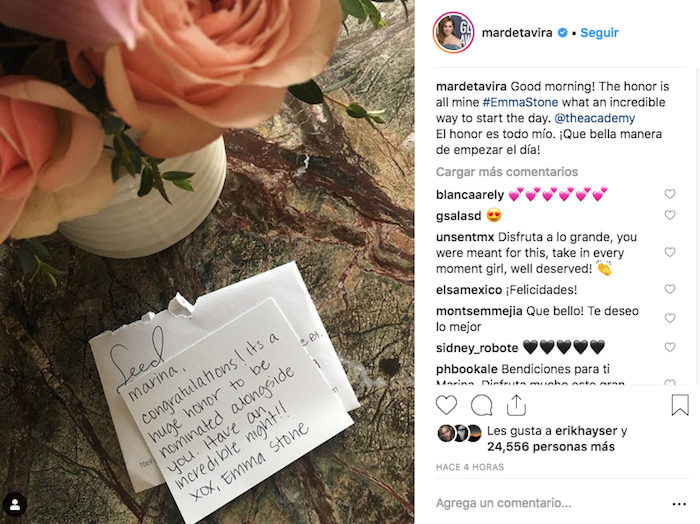Like elsamexico's Felicidades comment
Image resolution: width=700 pixels, height=524 pixels.
(x=670, y=289)
